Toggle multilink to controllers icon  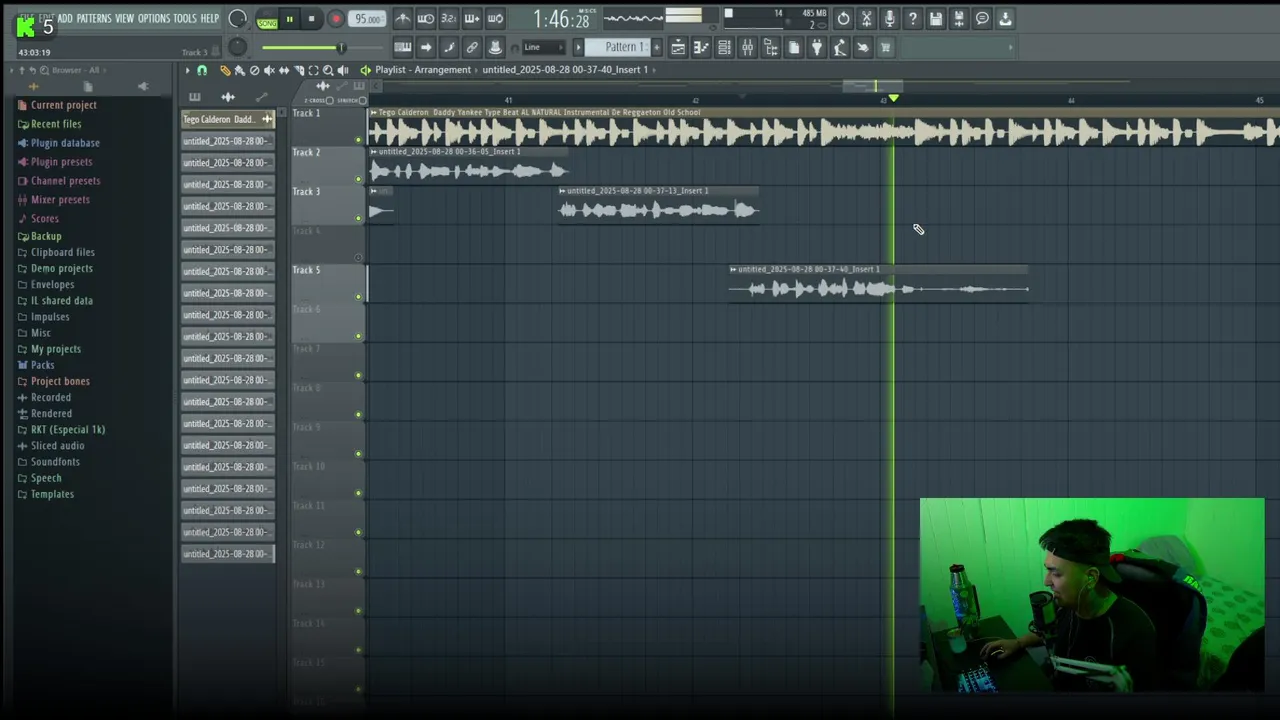click(495, 47)
